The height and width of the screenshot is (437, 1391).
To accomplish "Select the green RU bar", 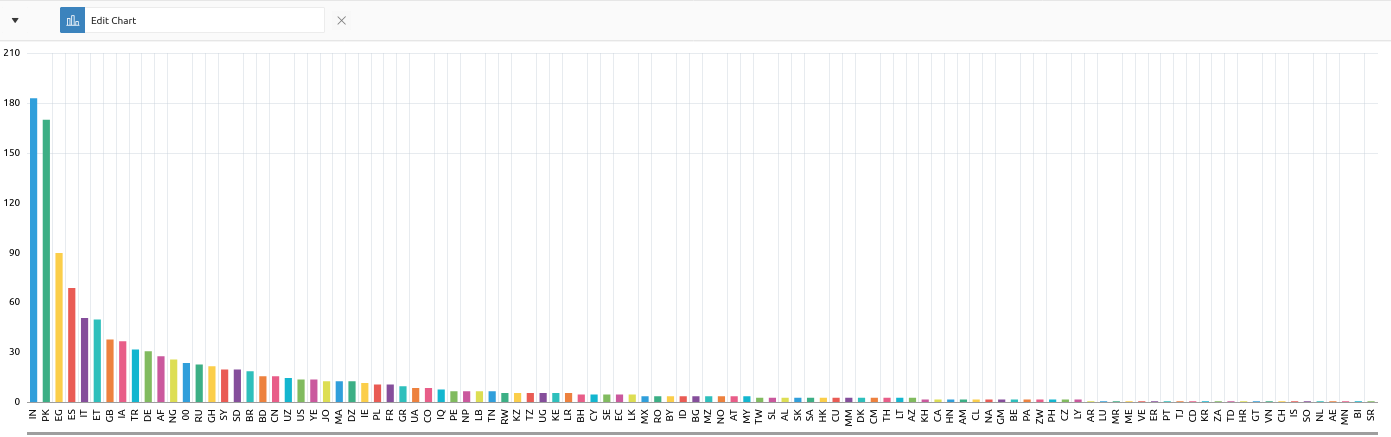I will [x=199, y=383].
